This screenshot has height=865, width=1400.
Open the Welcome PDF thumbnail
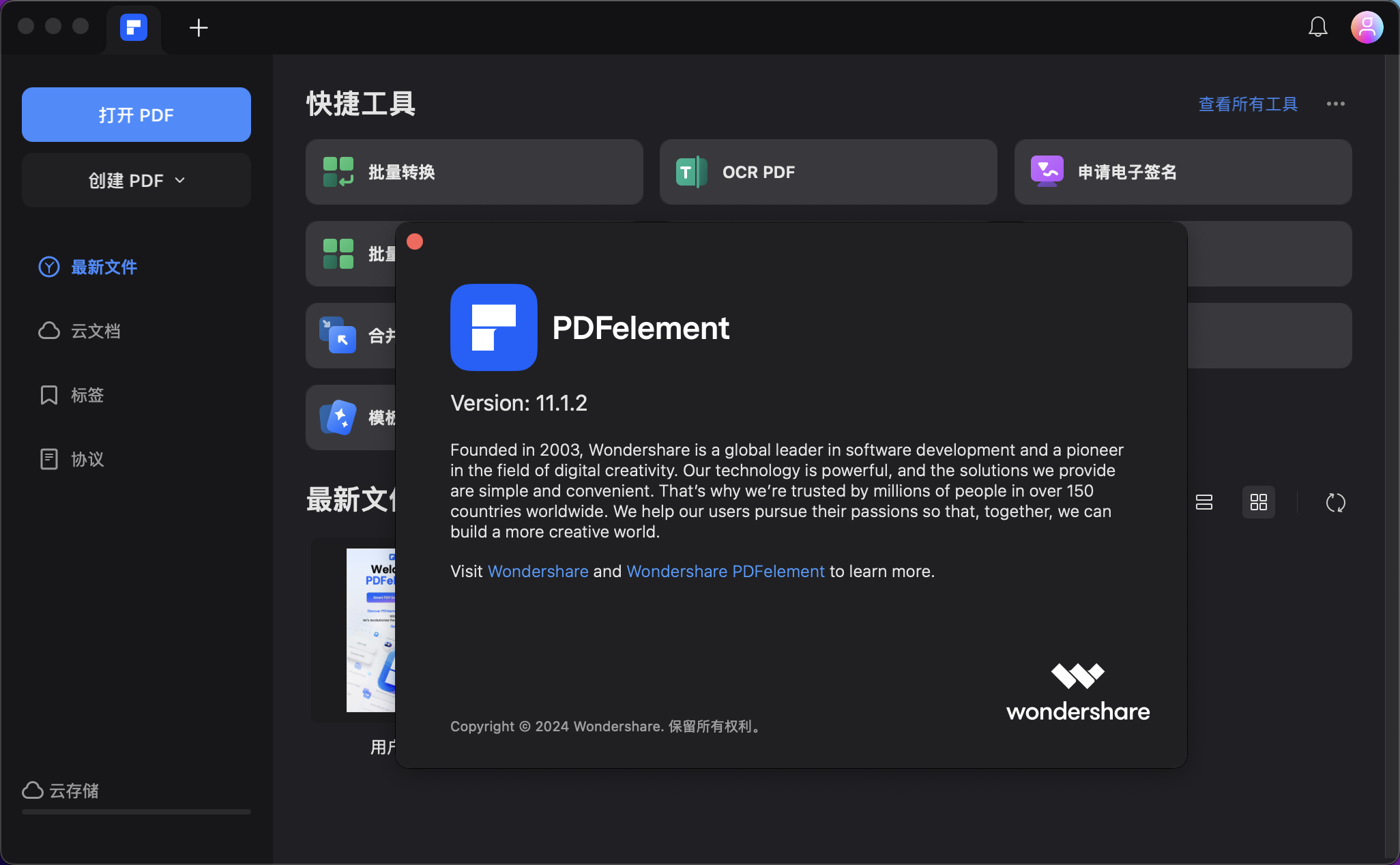(x=370, y=630)
